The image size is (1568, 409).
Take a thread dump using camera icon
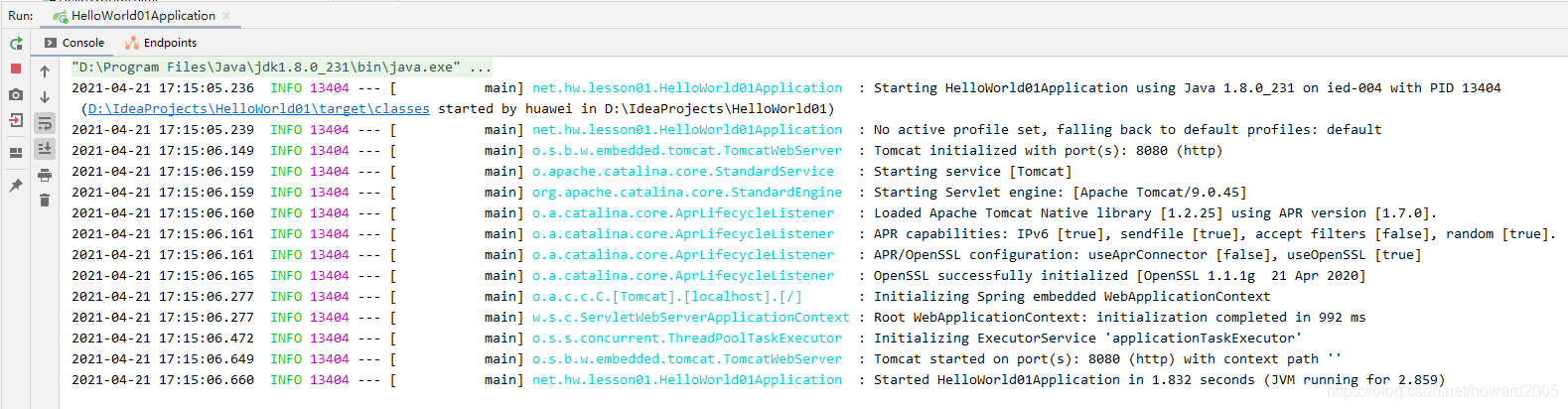[x=15, y=94]
